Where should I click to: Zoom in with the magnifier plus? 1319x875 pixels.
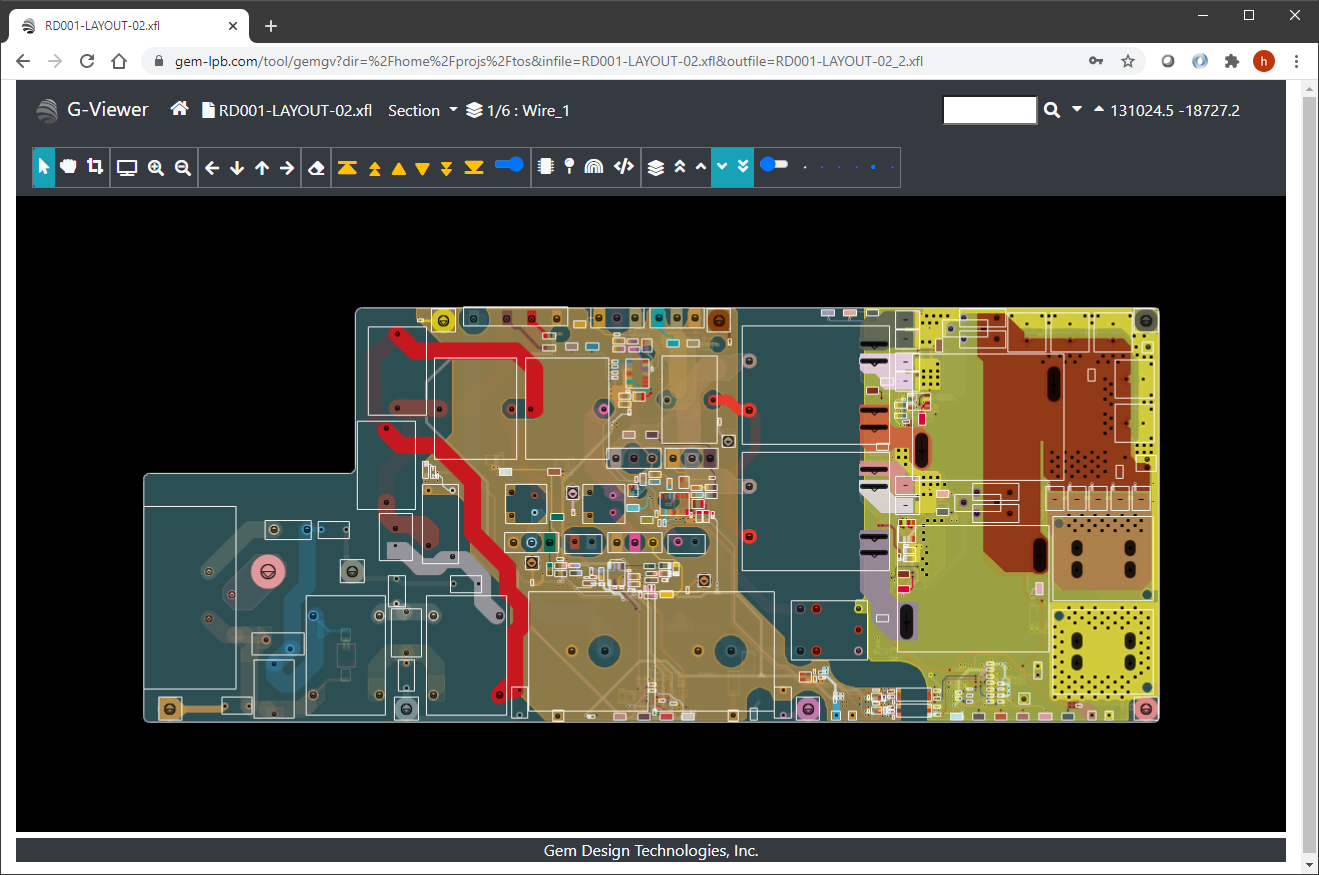point(156,168)
